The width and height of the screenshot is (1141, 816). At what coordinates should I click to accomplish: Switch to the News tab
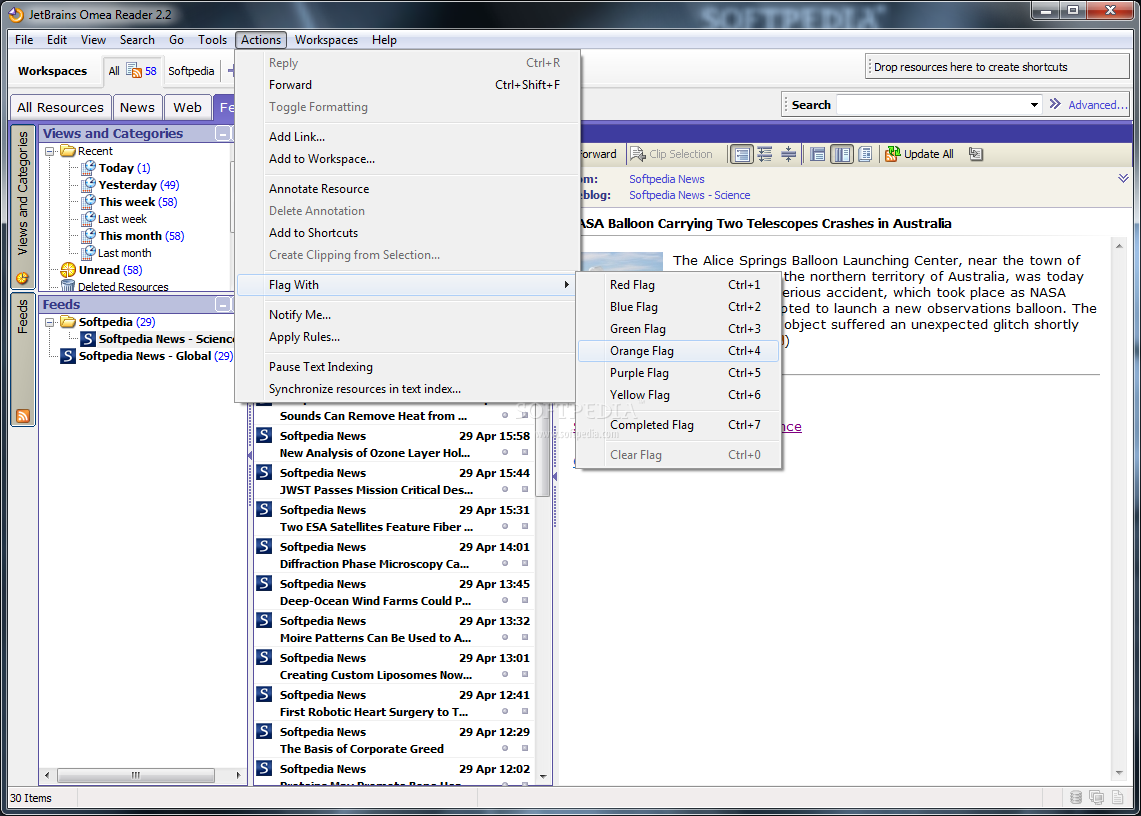137,107
